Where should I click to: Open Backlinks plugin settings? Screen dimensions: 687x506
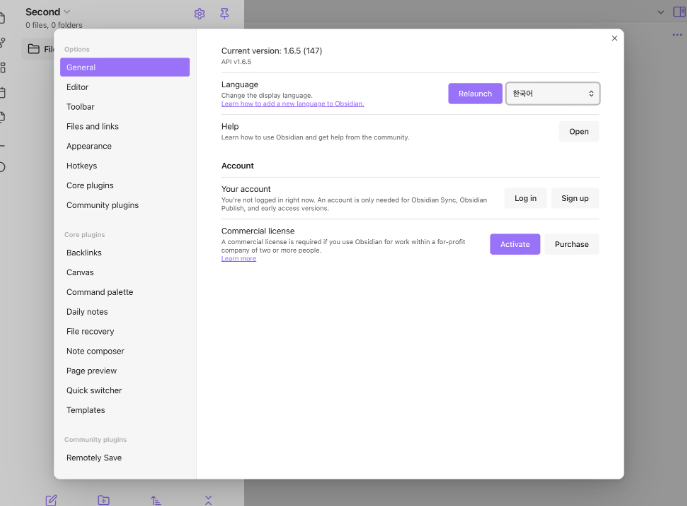click(125, 252)
